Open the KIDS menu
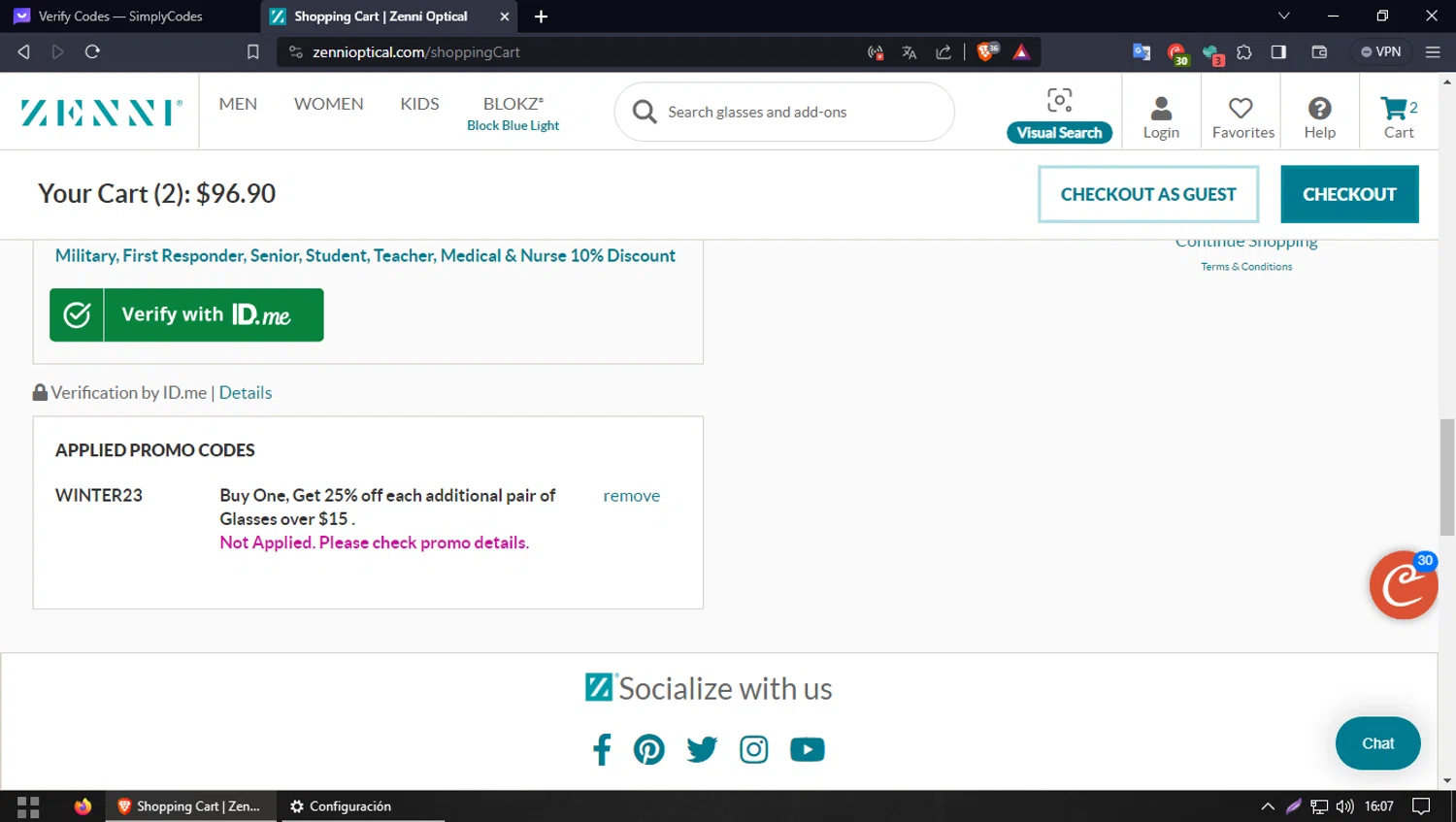Screen dimensions: 1456x822 (x=419, y=104)
